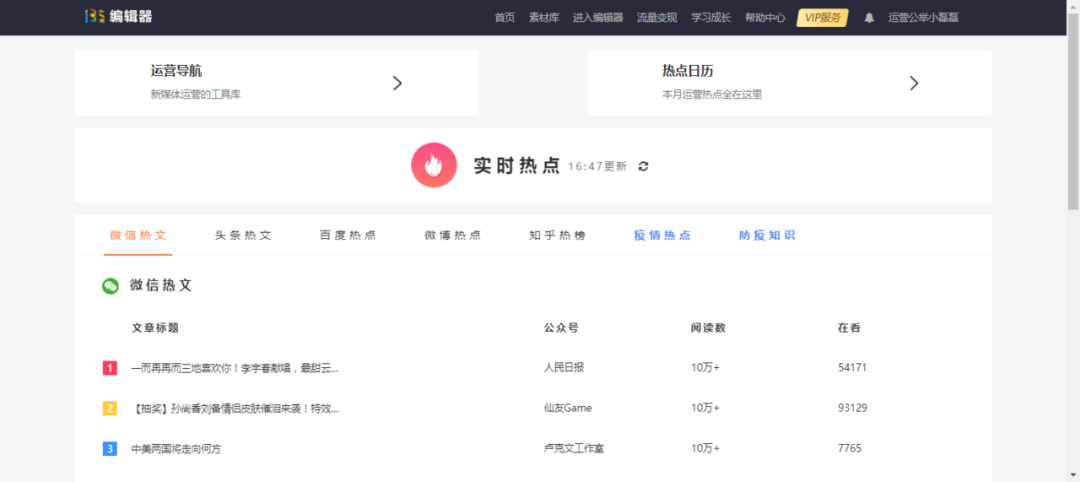
Task: Open the 素材库 menu item
Action: tap(544, 18)
